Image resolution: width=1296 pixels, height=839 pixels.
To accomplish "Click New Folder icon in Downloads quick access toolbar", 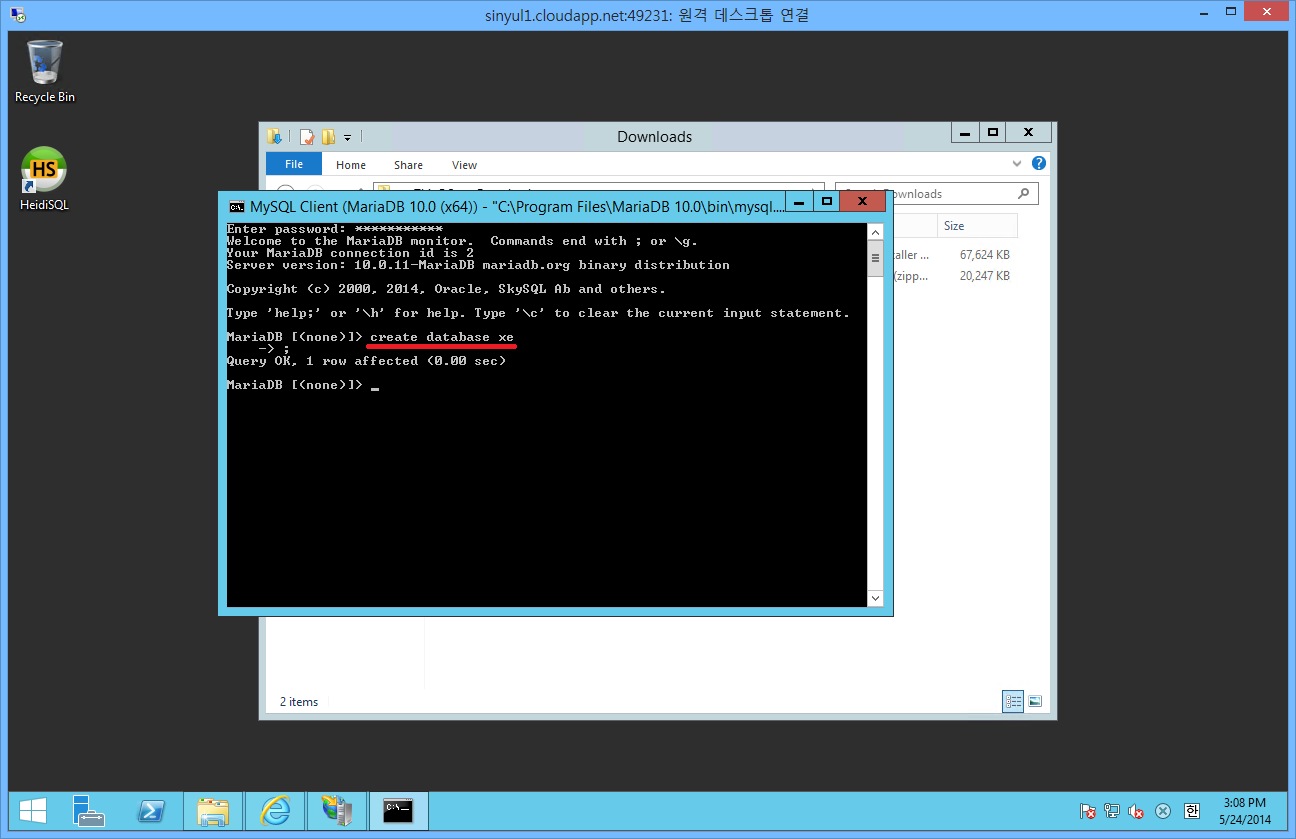I will [327, 137].
